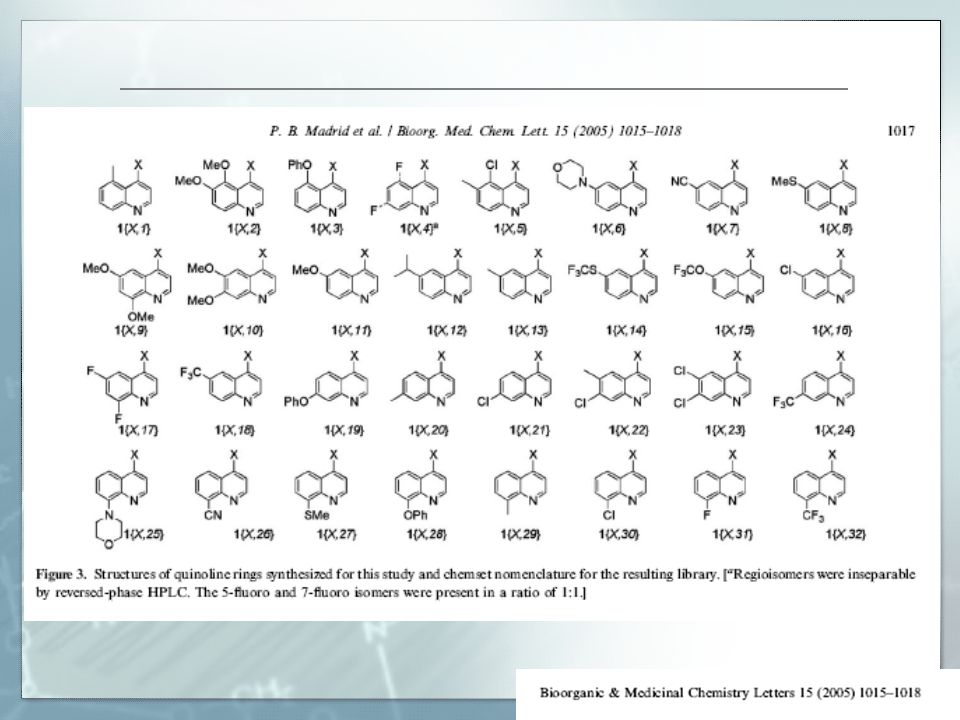
Task: Select the structure label 1{X,9}
Action: pyautogui.click(x=131, y=331)
